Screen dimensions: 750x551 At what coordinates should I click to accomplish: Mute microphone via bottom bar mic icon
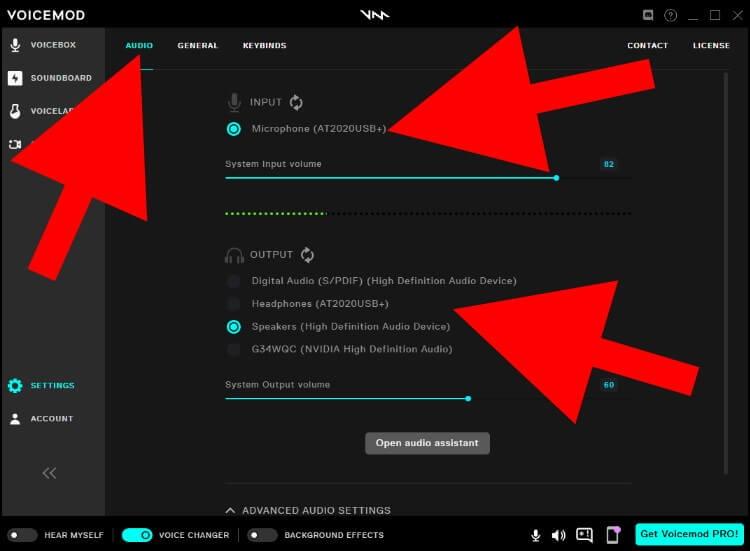click(536, 535)
